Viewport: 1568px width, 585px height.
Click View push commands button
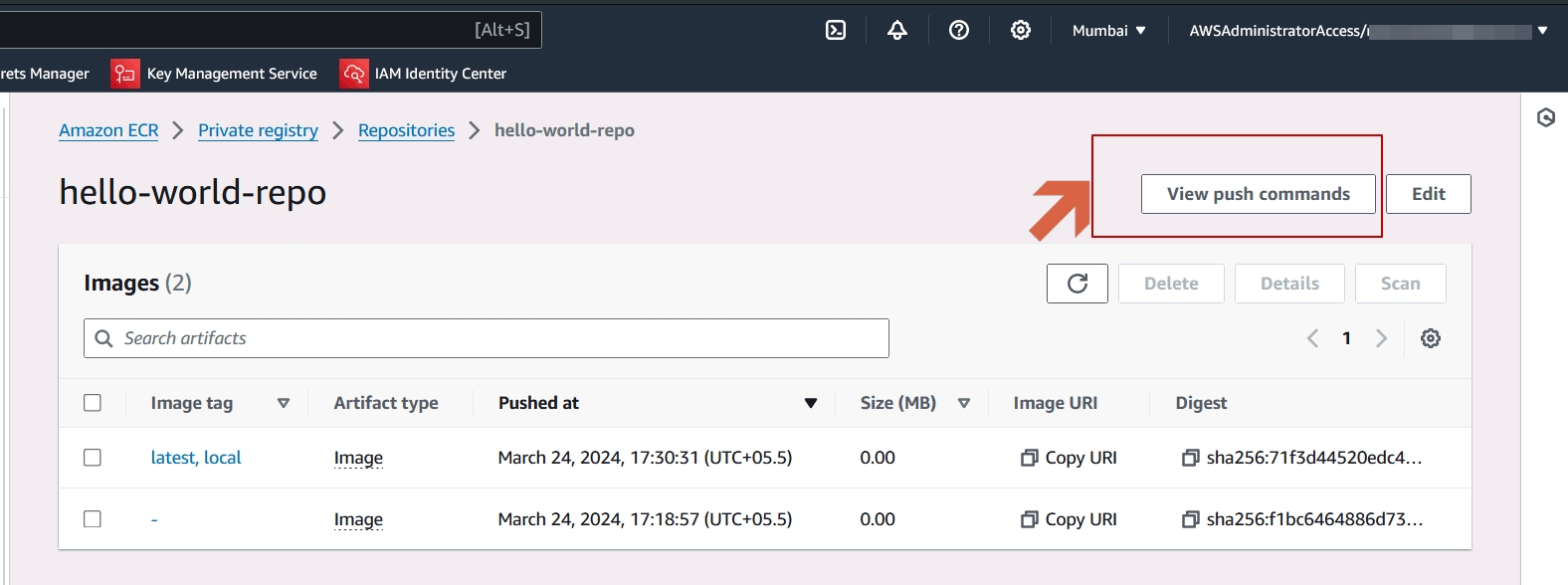click(x=1259, y=194)
